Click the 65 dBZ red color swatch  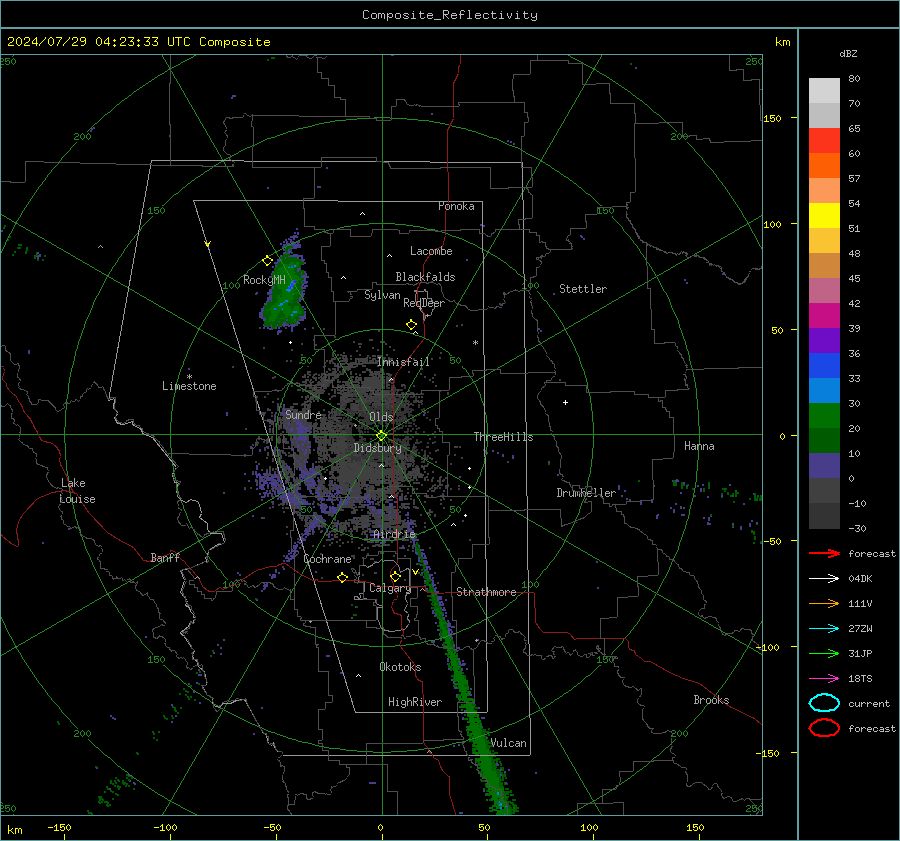pos(824,140)
